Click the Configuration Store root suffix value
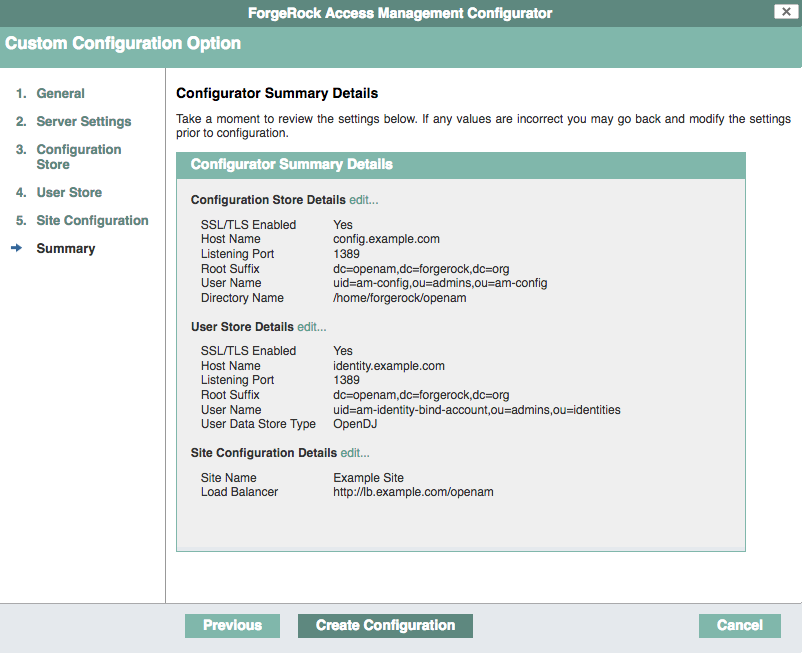This screenshot has height=653, width=803. 421,269
